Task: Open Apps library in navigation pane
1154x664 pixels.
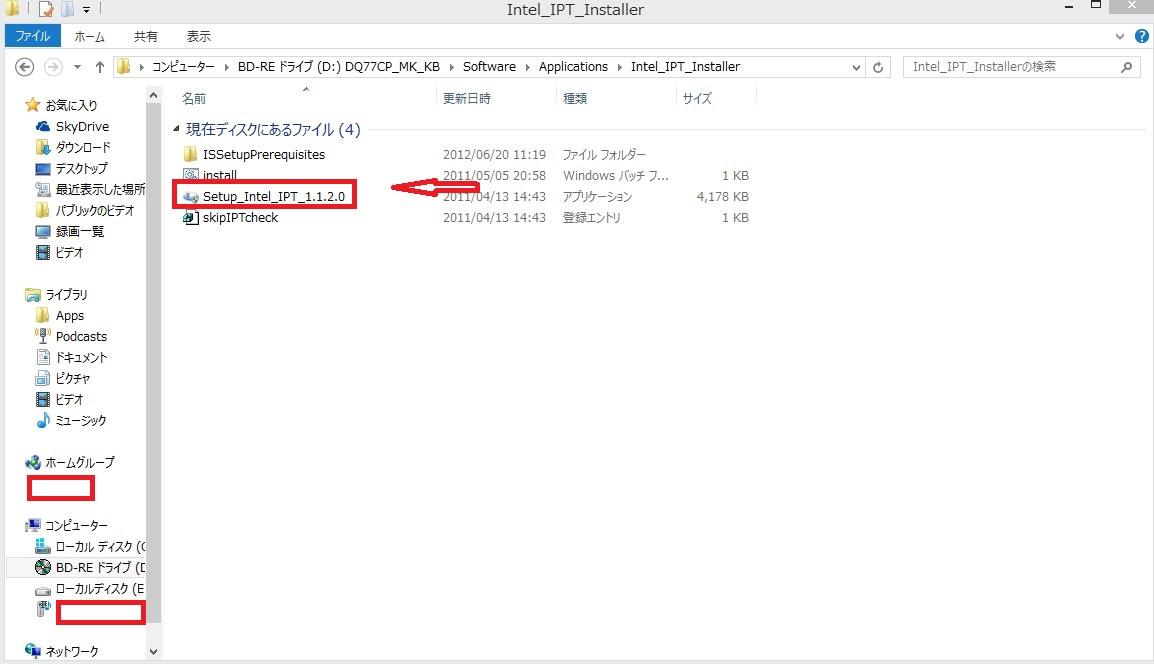Action: pyautogui.click(x=70, y=316)
